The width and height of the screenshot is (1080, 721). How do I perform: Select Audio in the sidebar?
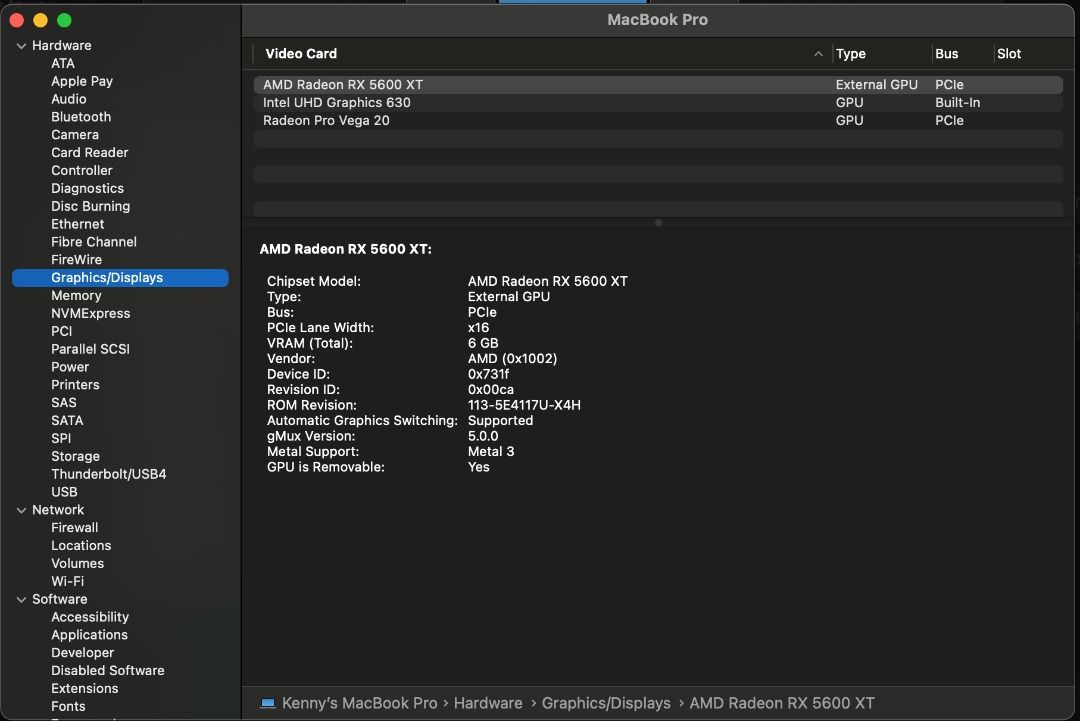[69, 99]
